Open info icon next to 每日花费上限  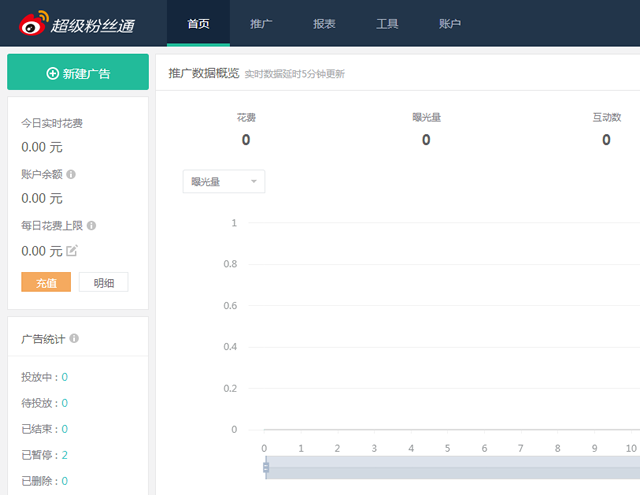click(91, 225)
